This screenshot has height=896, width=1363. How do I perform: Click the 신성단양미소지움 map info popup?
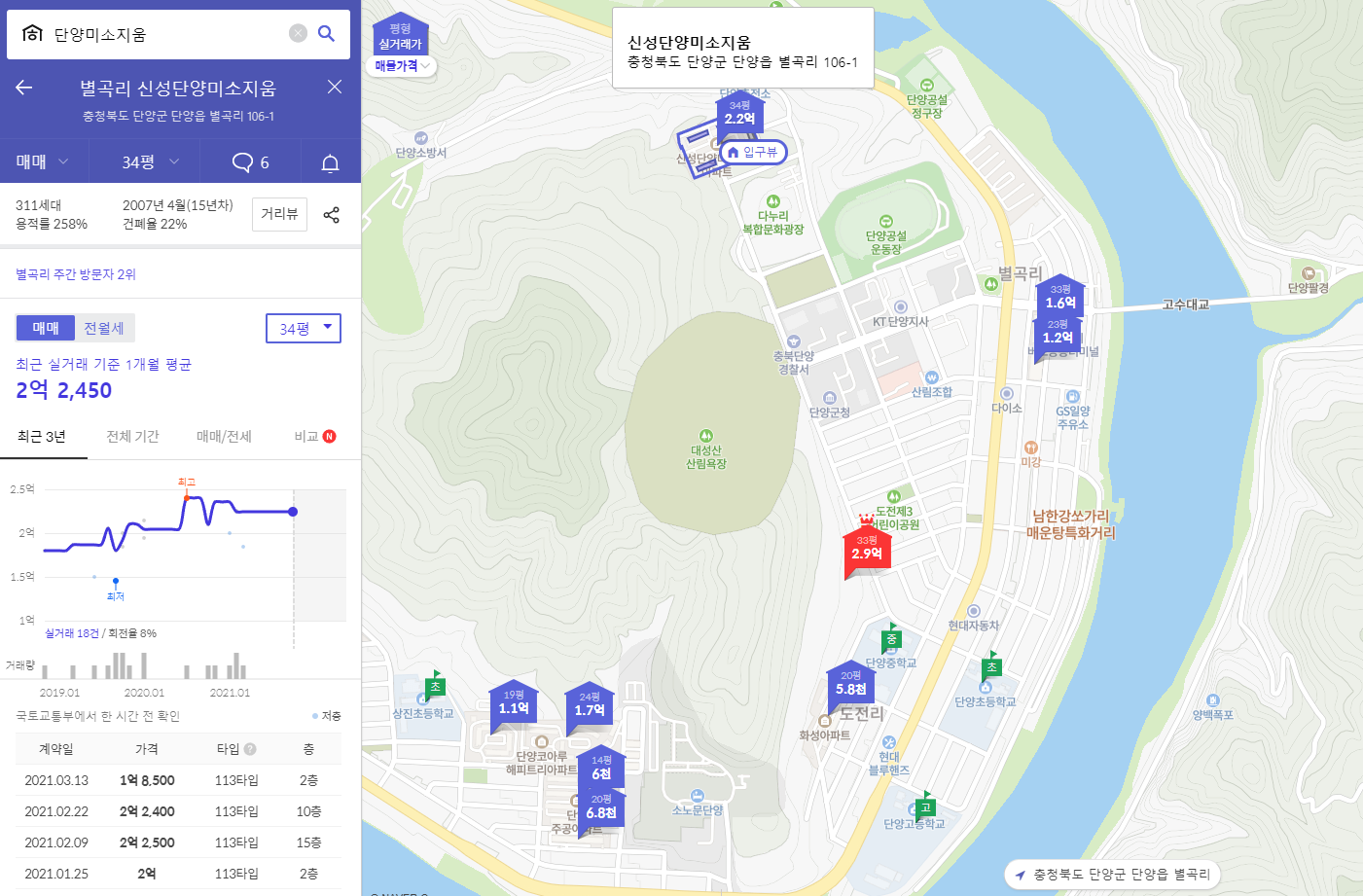(743, 49)
